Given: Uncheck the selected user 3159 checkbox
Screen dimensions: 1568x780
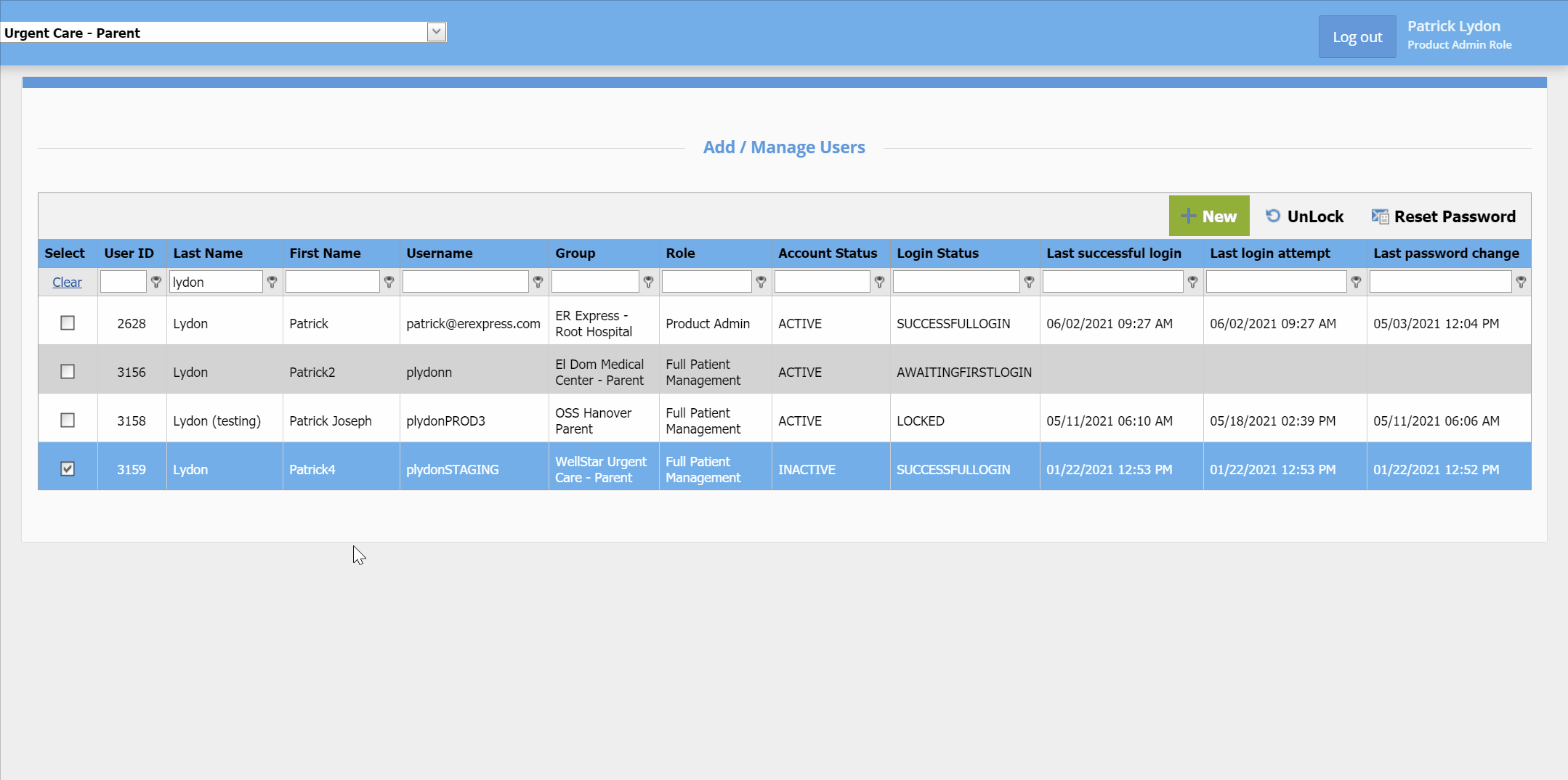Looking at the screenshot, I should pyautogui.click(x=68, y=469).
